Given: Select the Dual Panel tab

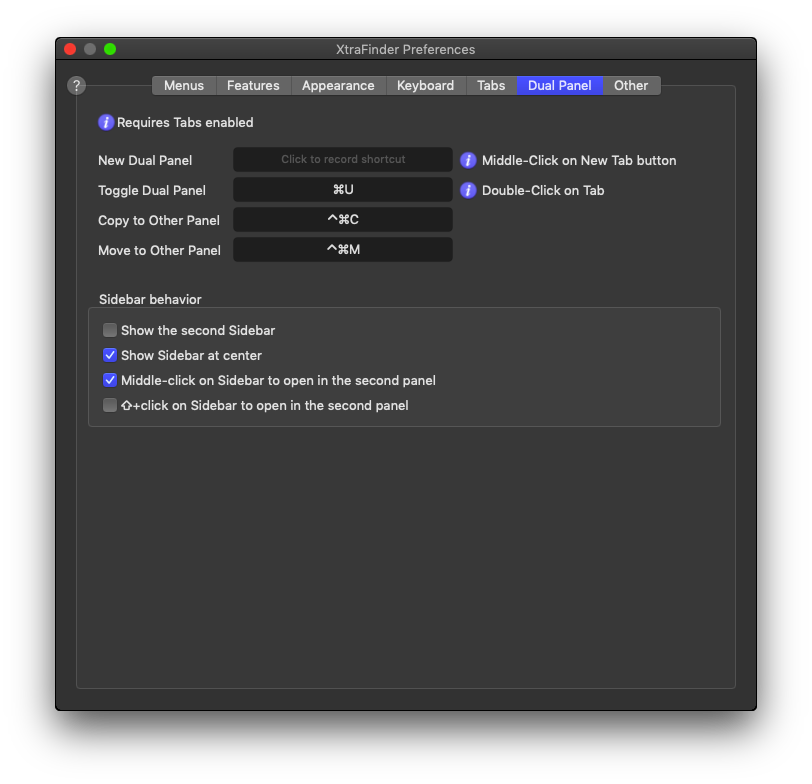Looking at the screenshot, I should [560, 86].
